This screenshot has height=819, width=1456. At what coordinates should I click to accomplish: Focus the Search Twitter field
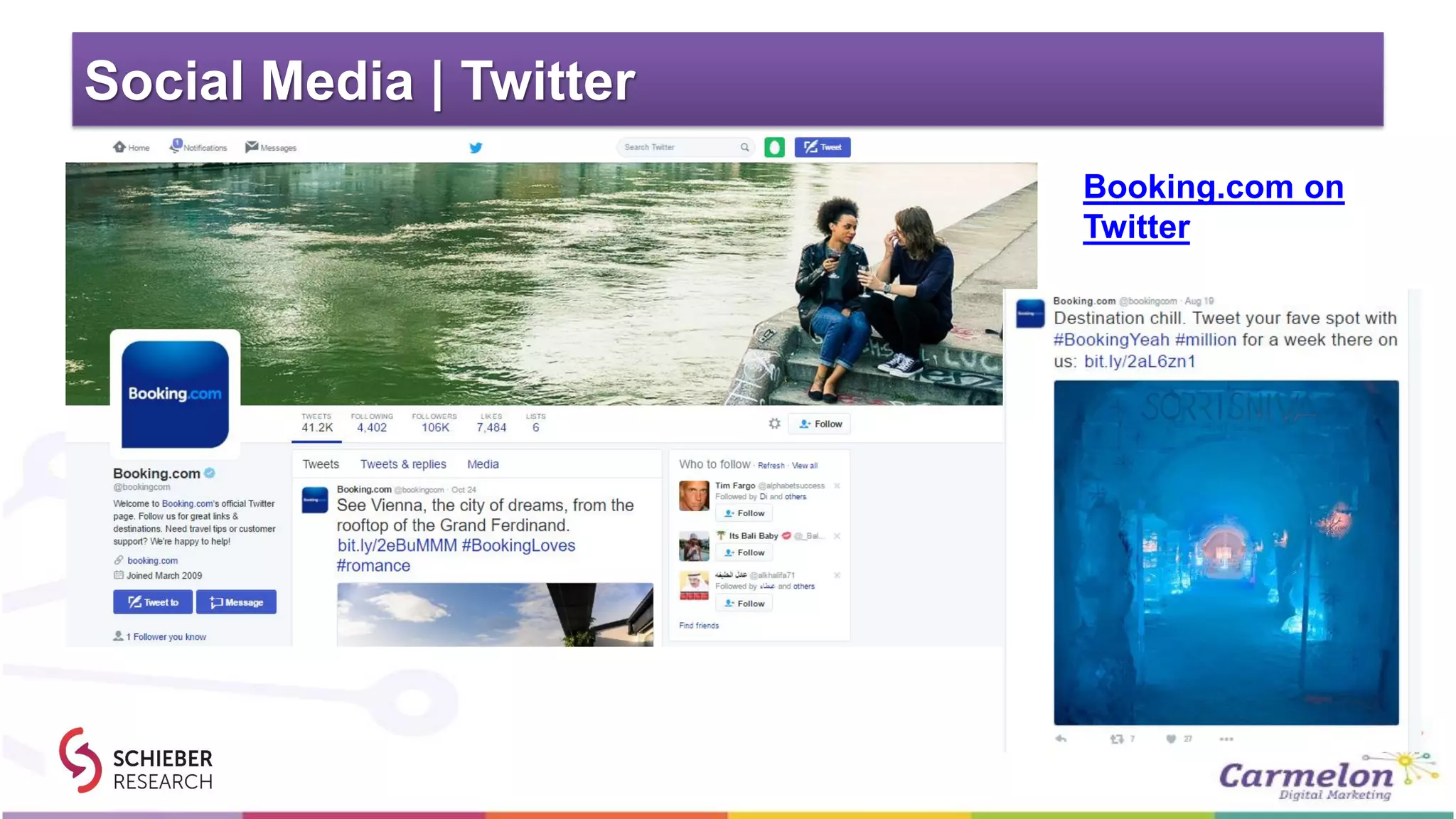[685, 147]
